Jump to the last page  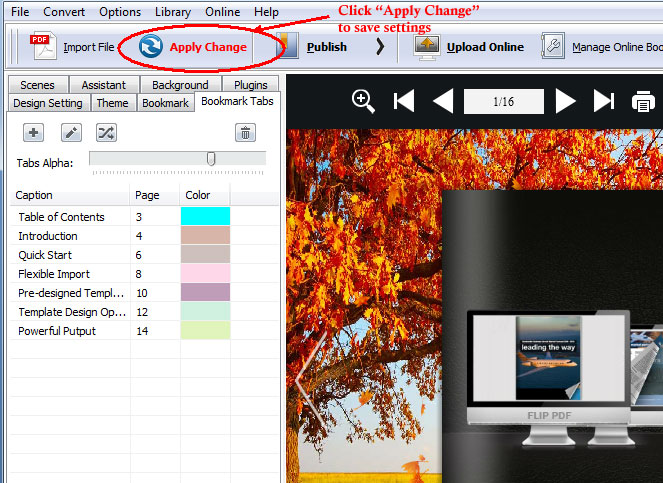604,102
